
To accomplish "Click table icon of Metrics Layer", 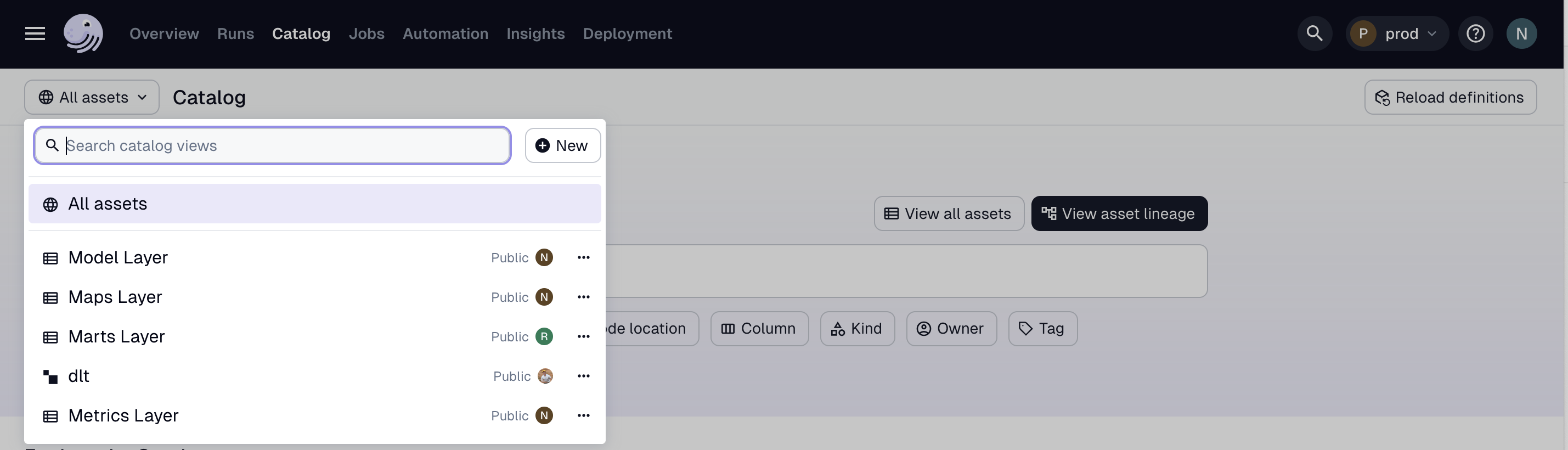I will (x=50, y=417).
